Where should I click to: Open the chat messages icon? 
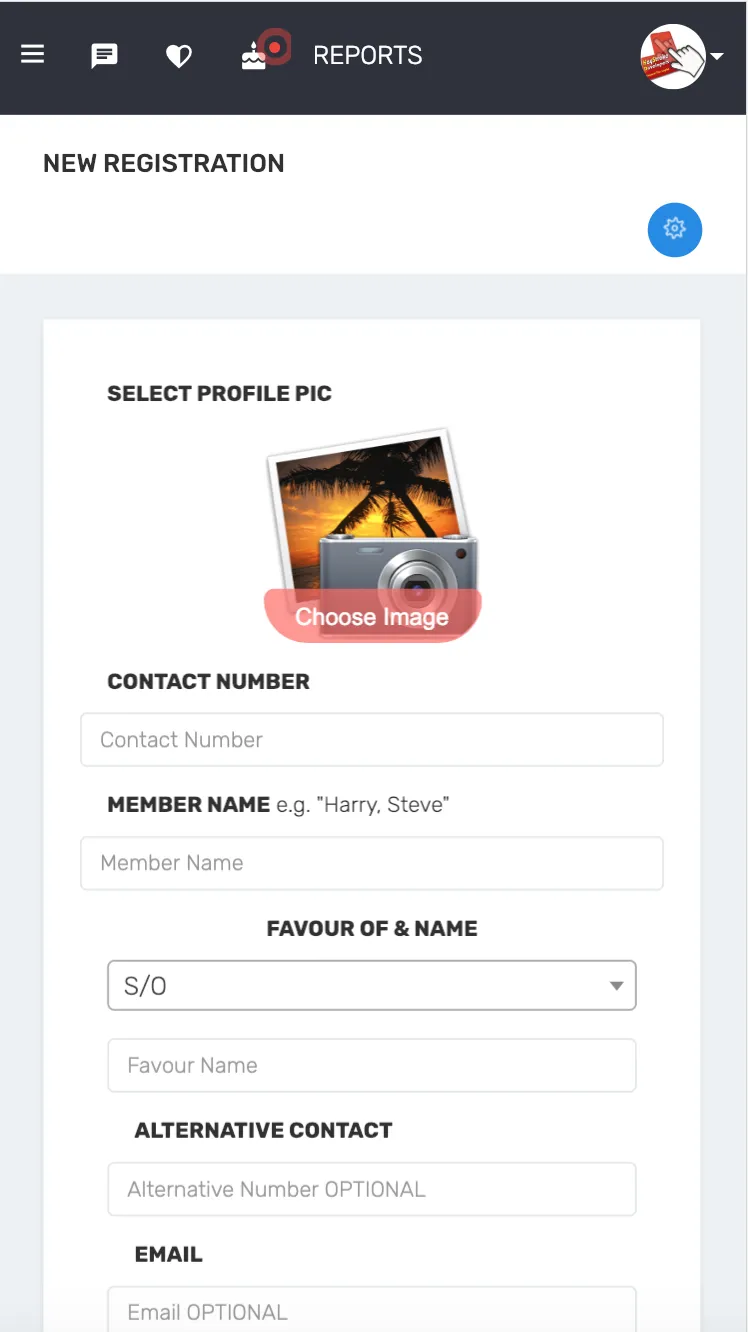(x=104, y=56)
